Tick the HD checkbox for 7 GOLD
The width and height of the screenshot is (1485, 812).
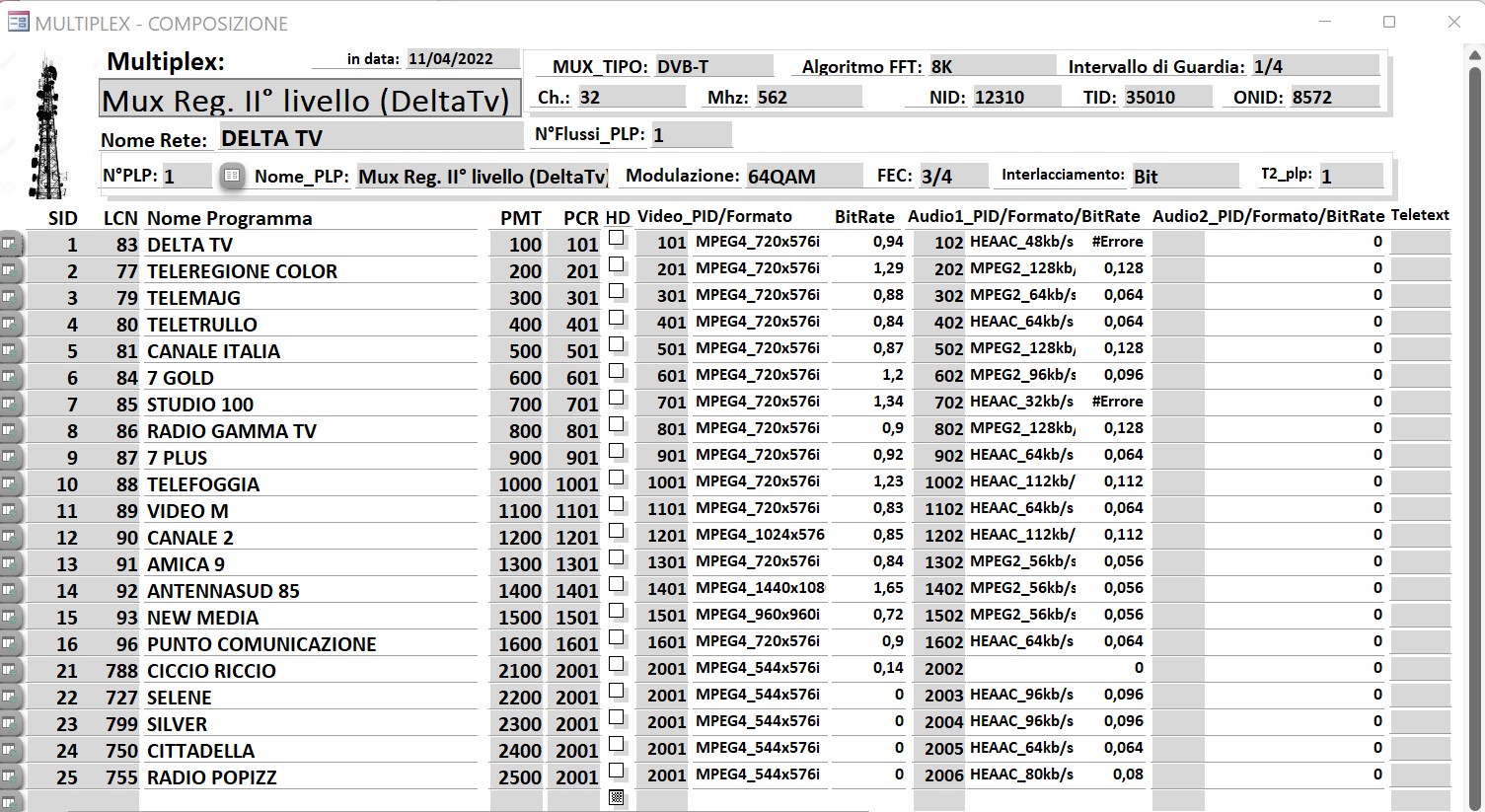617,371
